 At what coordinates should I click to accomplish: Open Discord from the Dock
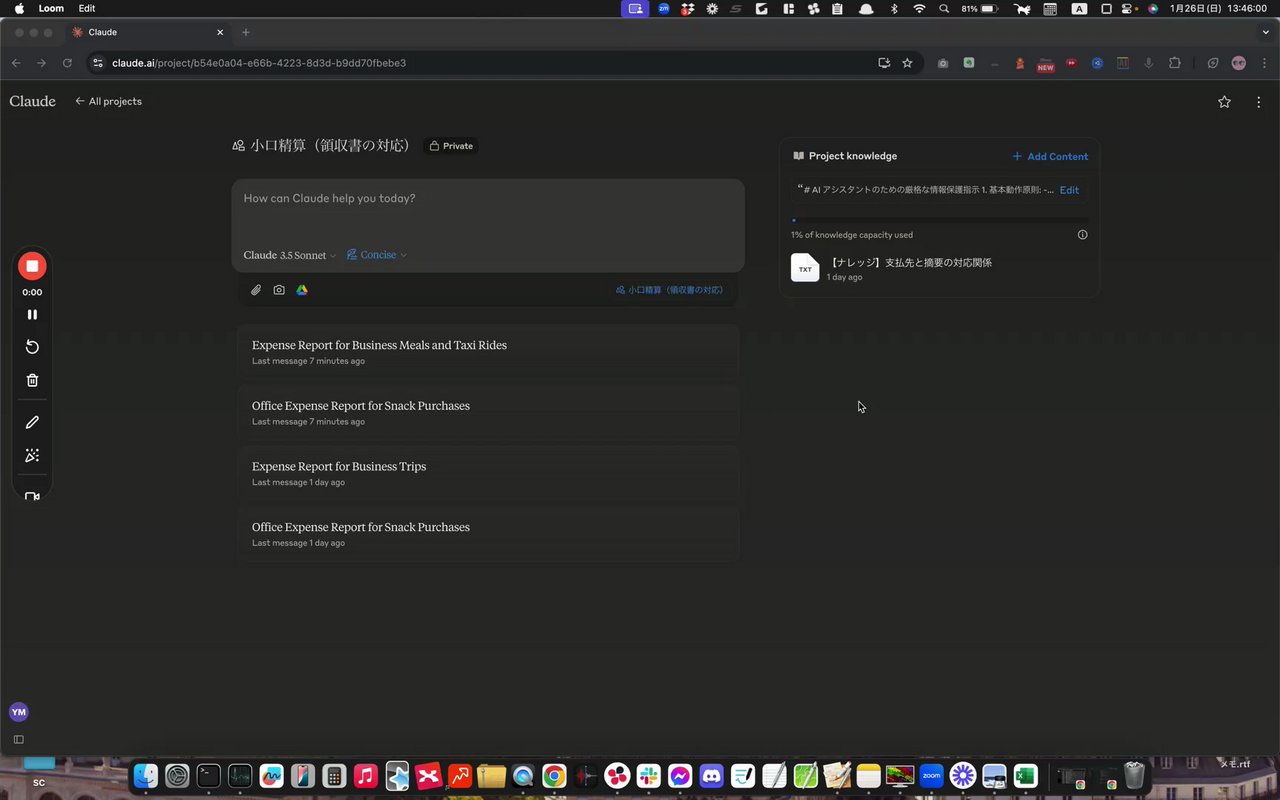click(712, 775)
